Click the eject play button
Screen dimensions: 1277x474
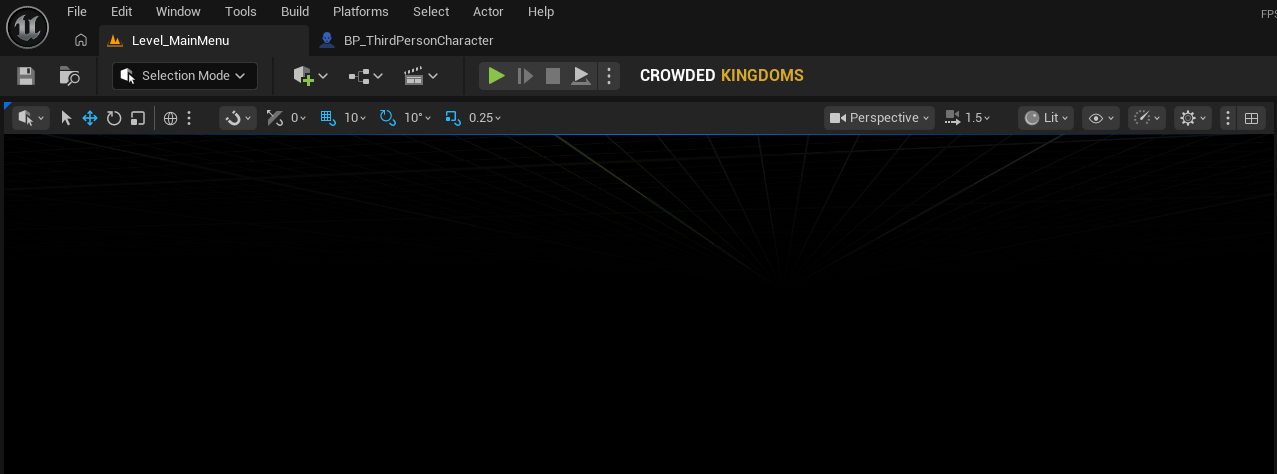581,76
